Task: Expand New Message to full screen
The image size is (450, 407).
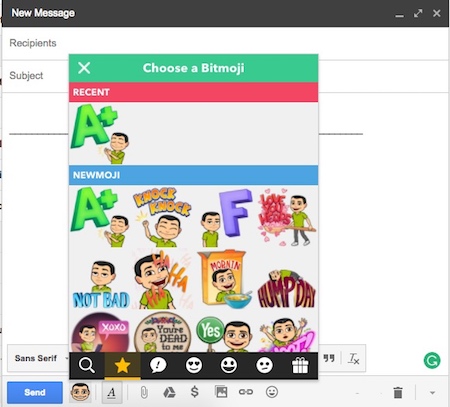Action: tap(418, 13)
